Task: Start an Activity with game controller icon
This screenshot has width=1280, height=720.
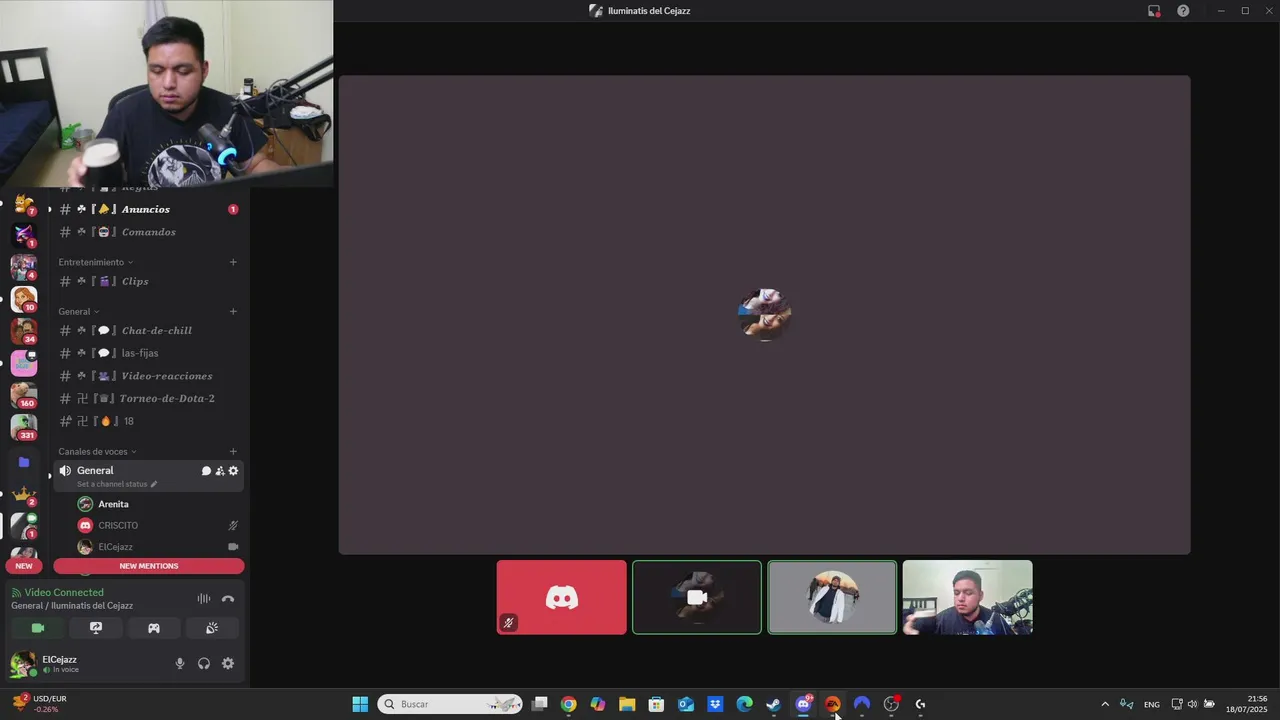Action: 154,628
